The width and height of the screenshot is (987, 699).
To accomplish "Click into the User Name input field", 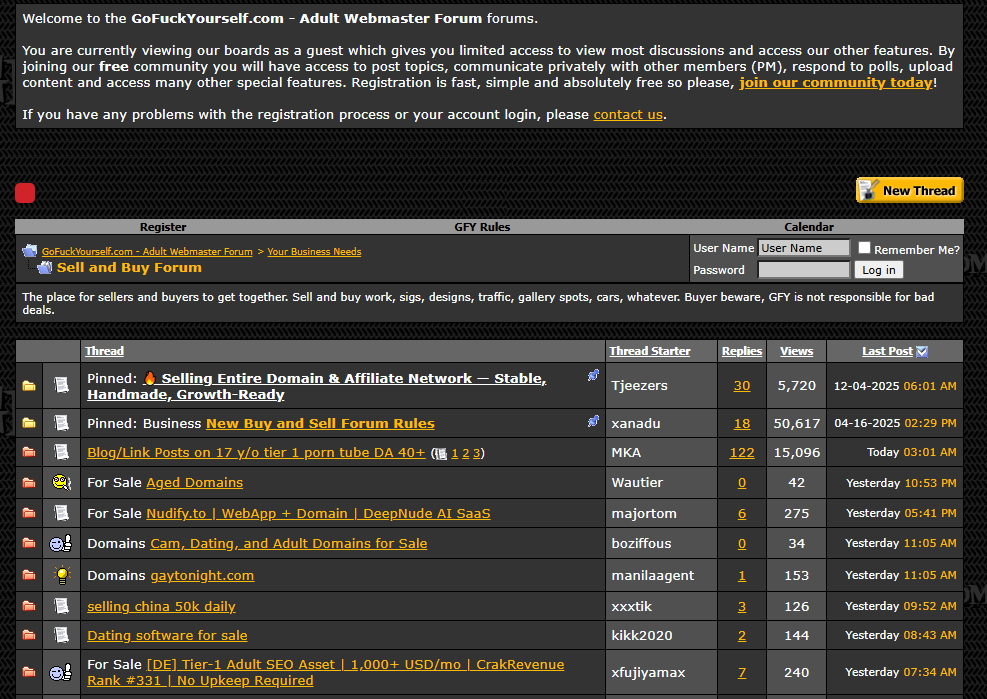I will tap(803, 248).
